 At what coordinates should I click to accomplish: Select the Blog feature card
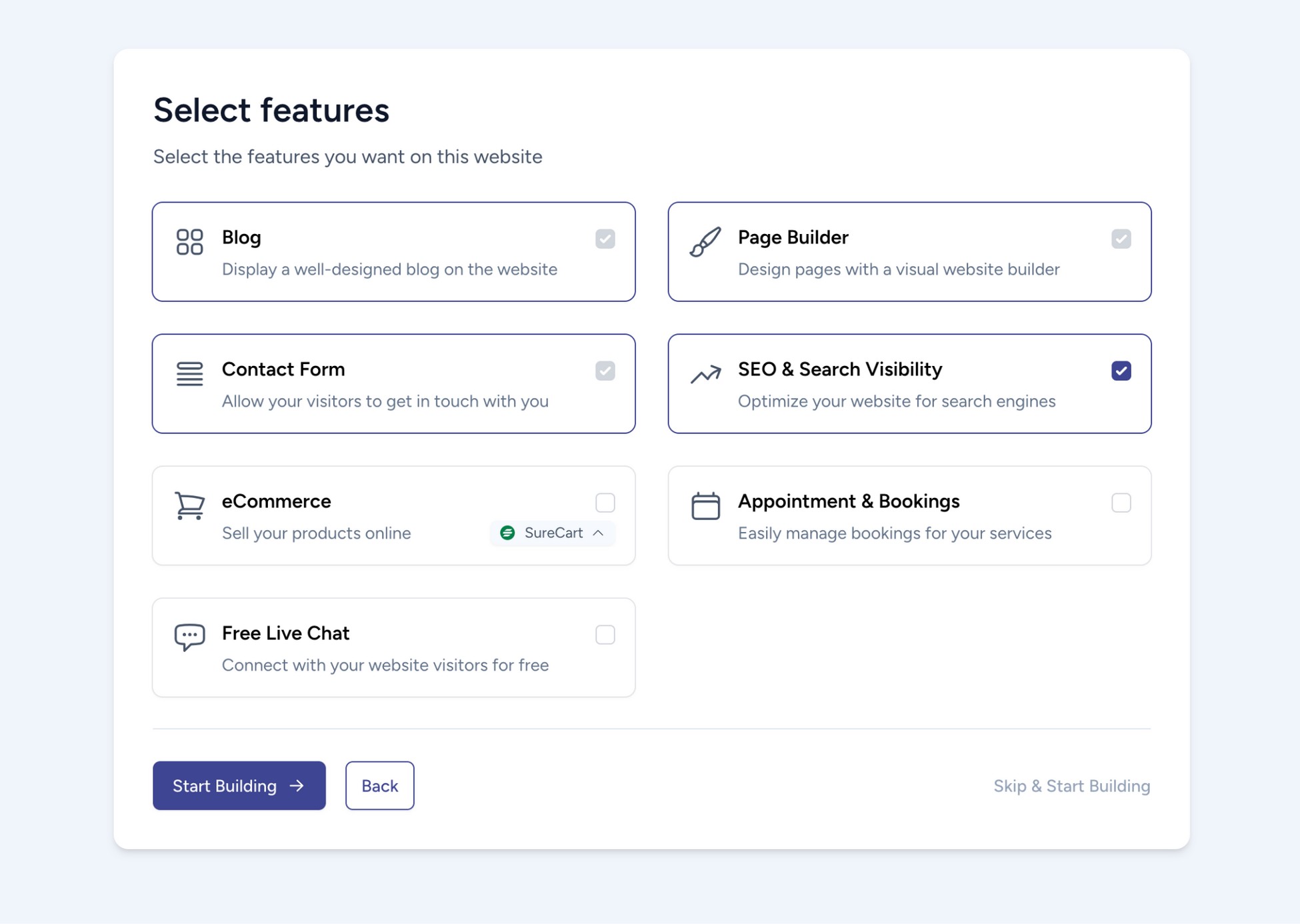pos(393,251)
